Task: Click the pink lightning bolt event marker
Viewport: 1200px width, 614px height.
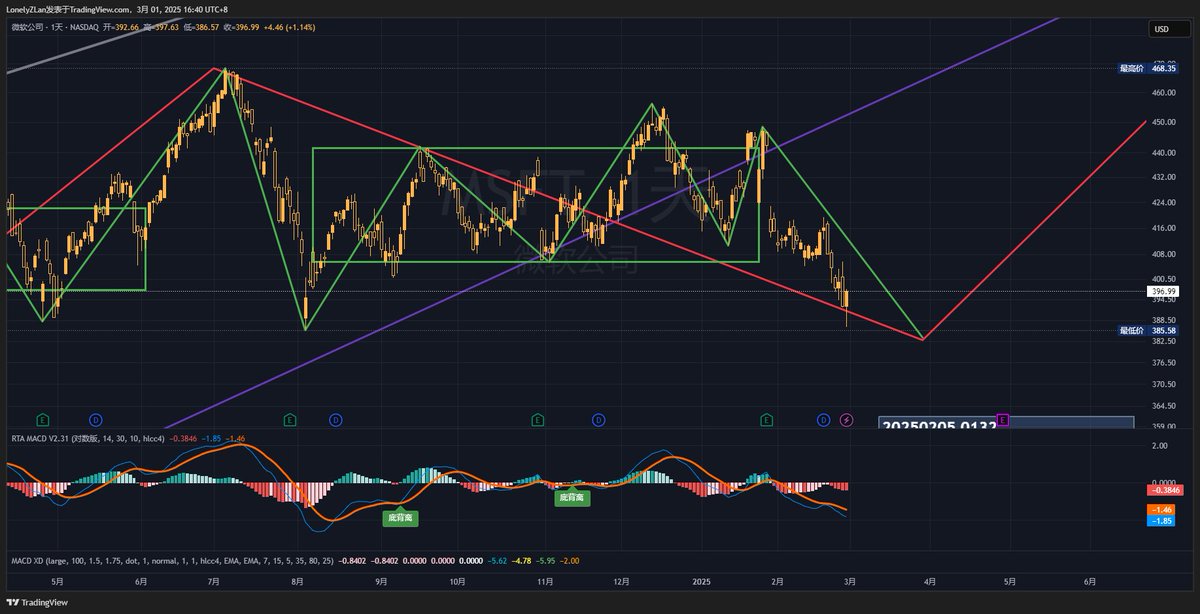Action: click(x=847, y=419)
